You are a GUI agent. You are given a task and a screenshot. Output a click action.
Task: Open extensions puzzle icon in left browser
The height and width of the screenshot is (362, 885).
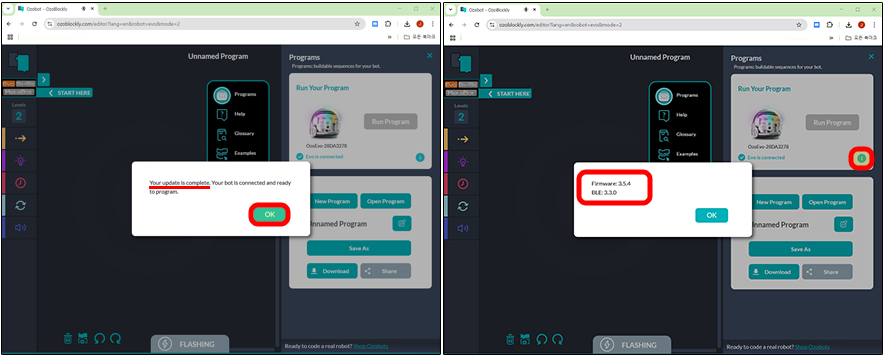click(x=388, y=24)
